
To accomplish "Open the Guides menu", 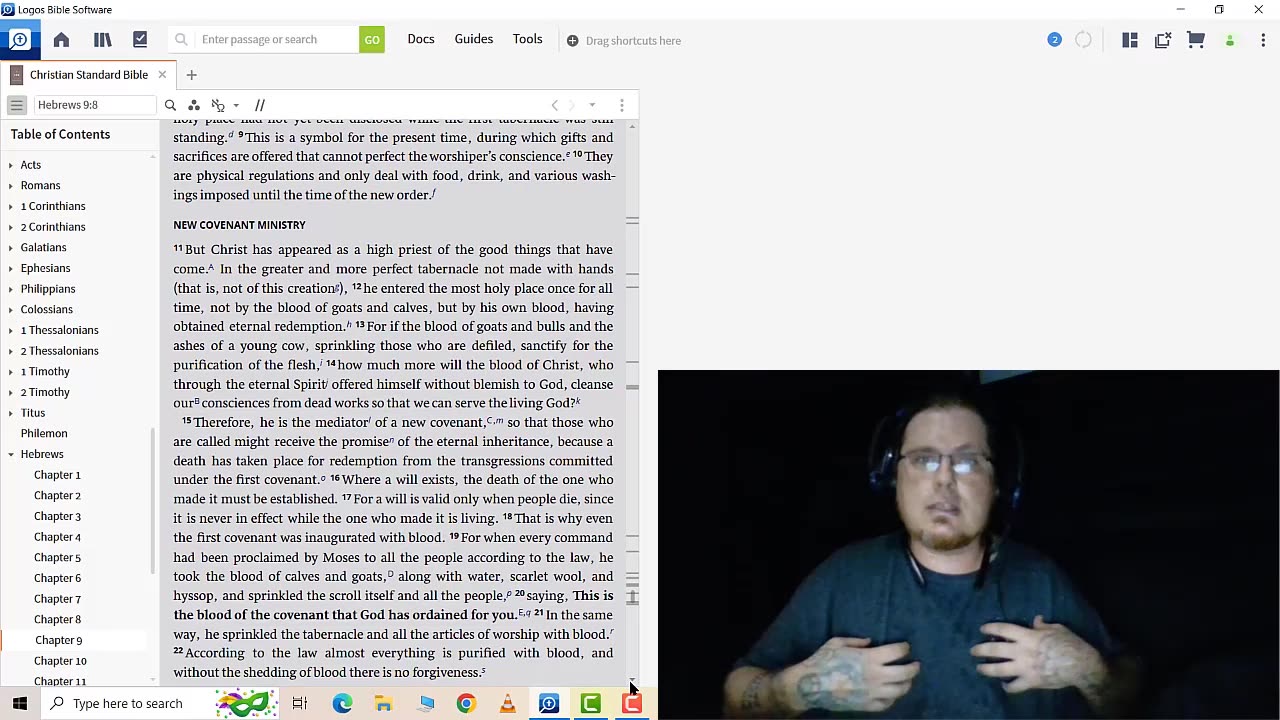I will coord(474,39).
